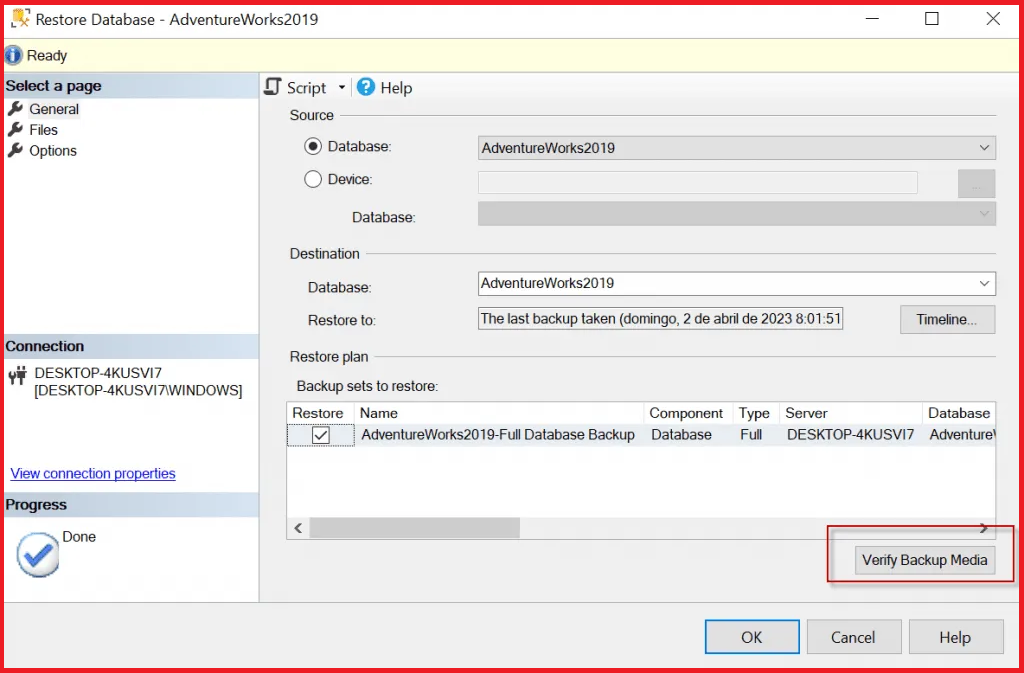Select the AdventureWorks2019-Full Database Backup name cell
The height and width of the screenshot is (673, 1024).
[x=498, y=435]
